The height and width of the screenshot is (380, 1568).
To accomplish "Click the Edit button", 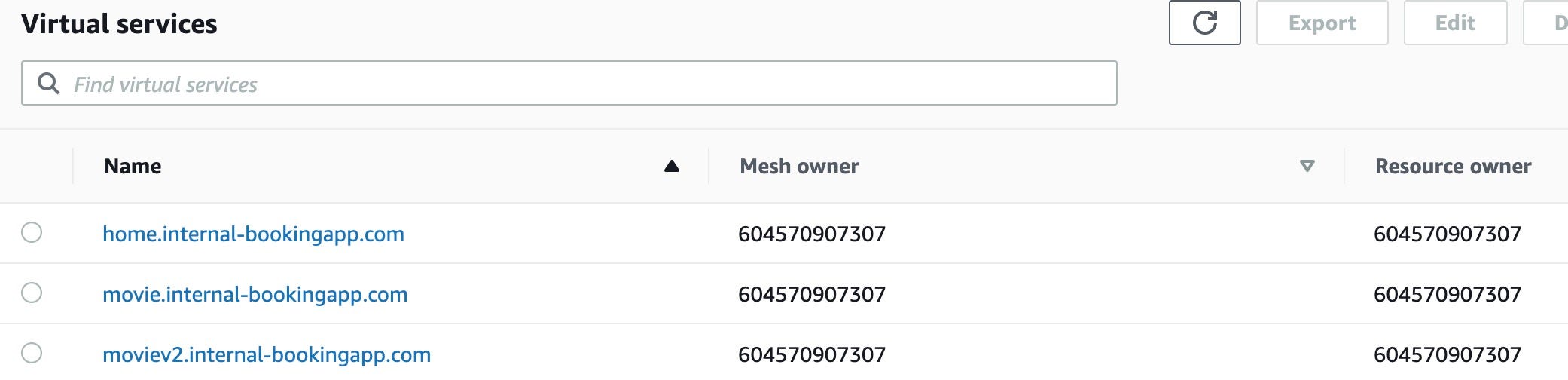I will point(1455,23).
